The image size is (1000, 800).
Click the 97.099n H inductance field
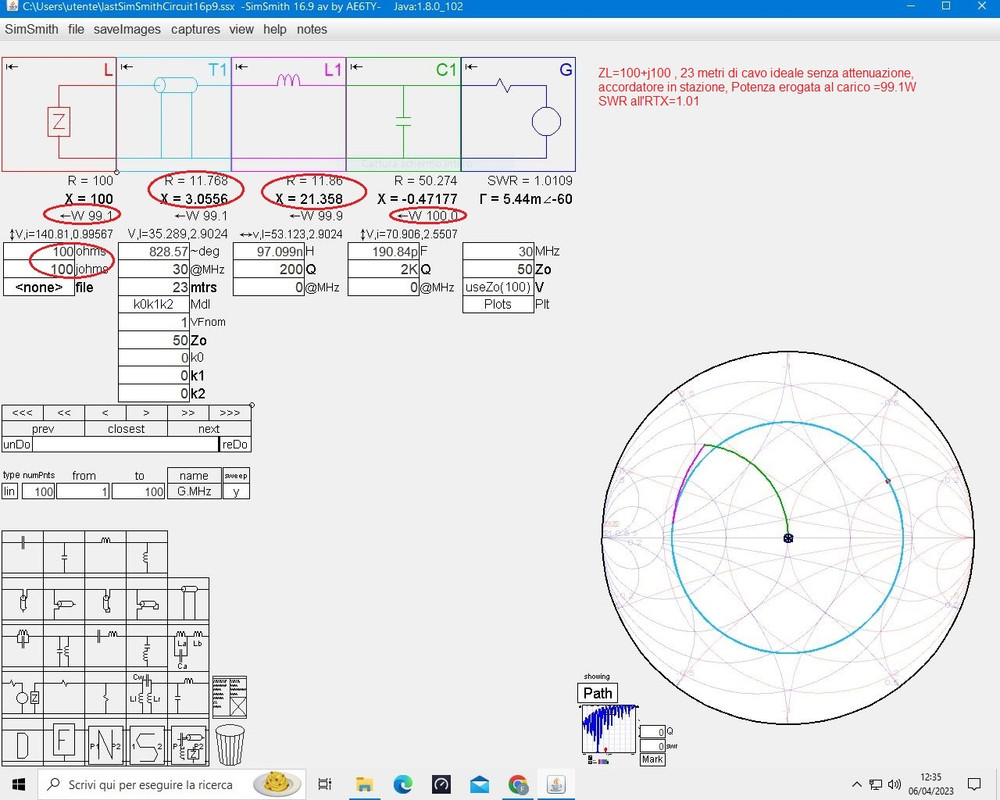tap(268, 251)
